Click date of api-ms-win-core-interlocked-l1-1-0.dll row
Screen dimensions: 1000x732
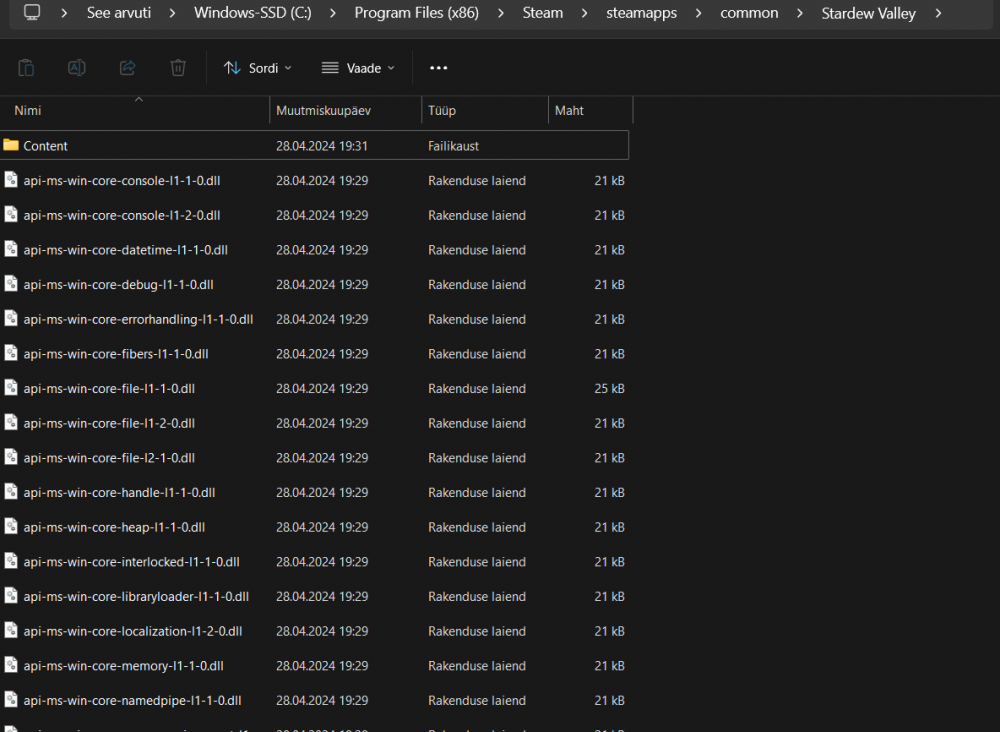pos(322,562)
